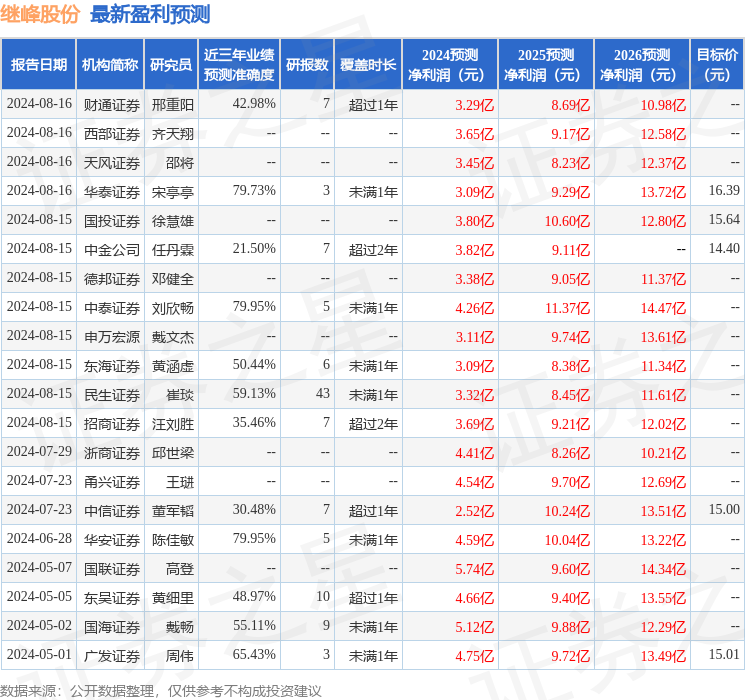Select the 民生证券 institution cell
The width and height of the screenshot is (745, 700).
tap(112, 395)
